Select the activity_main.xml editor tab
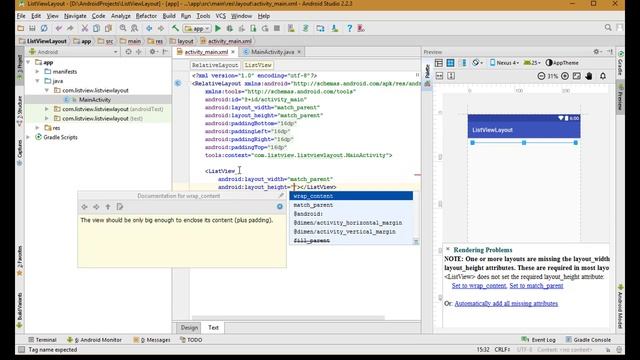Screen dimensions: 640x360 pos(206,52)
